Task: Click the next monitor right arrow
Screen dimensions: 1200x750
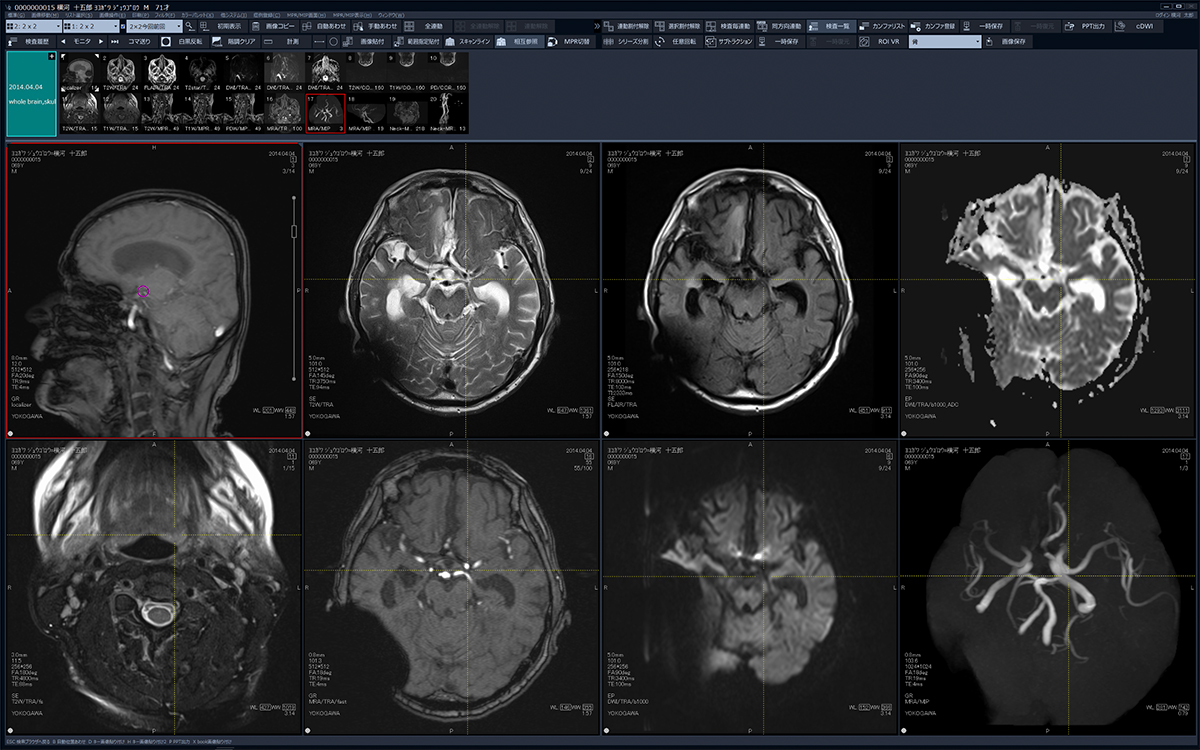Action: [101, 41]
